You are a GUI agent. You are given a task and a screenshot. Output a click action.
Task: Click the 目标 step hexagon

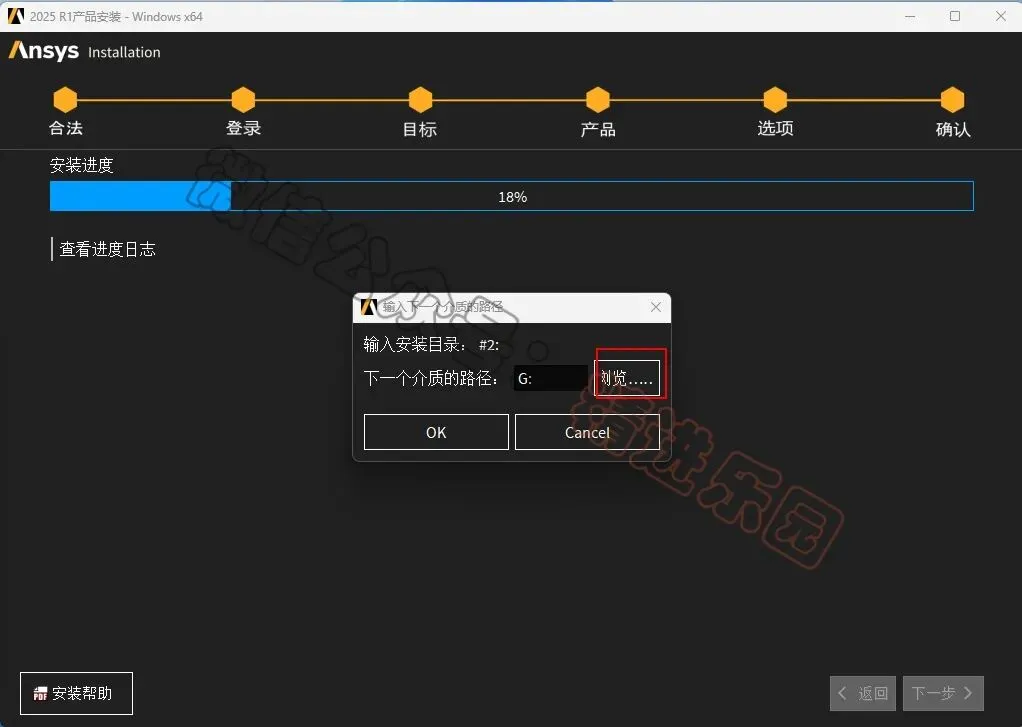[x=420, y=100]
